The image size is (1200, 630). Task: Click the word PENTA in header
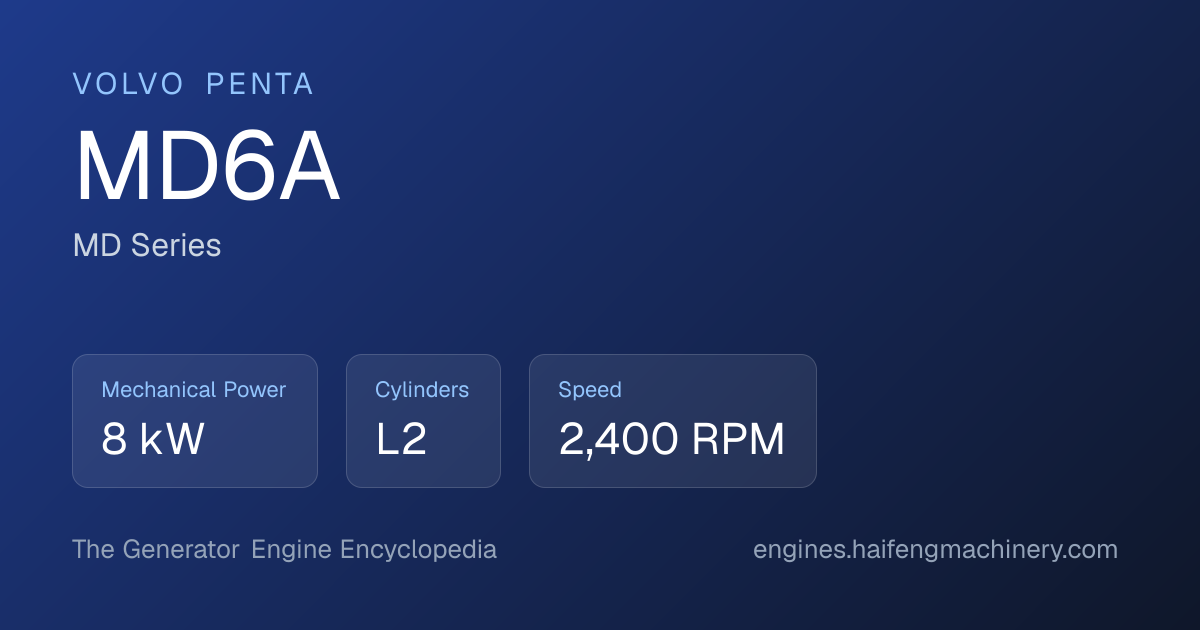point(260,85)
